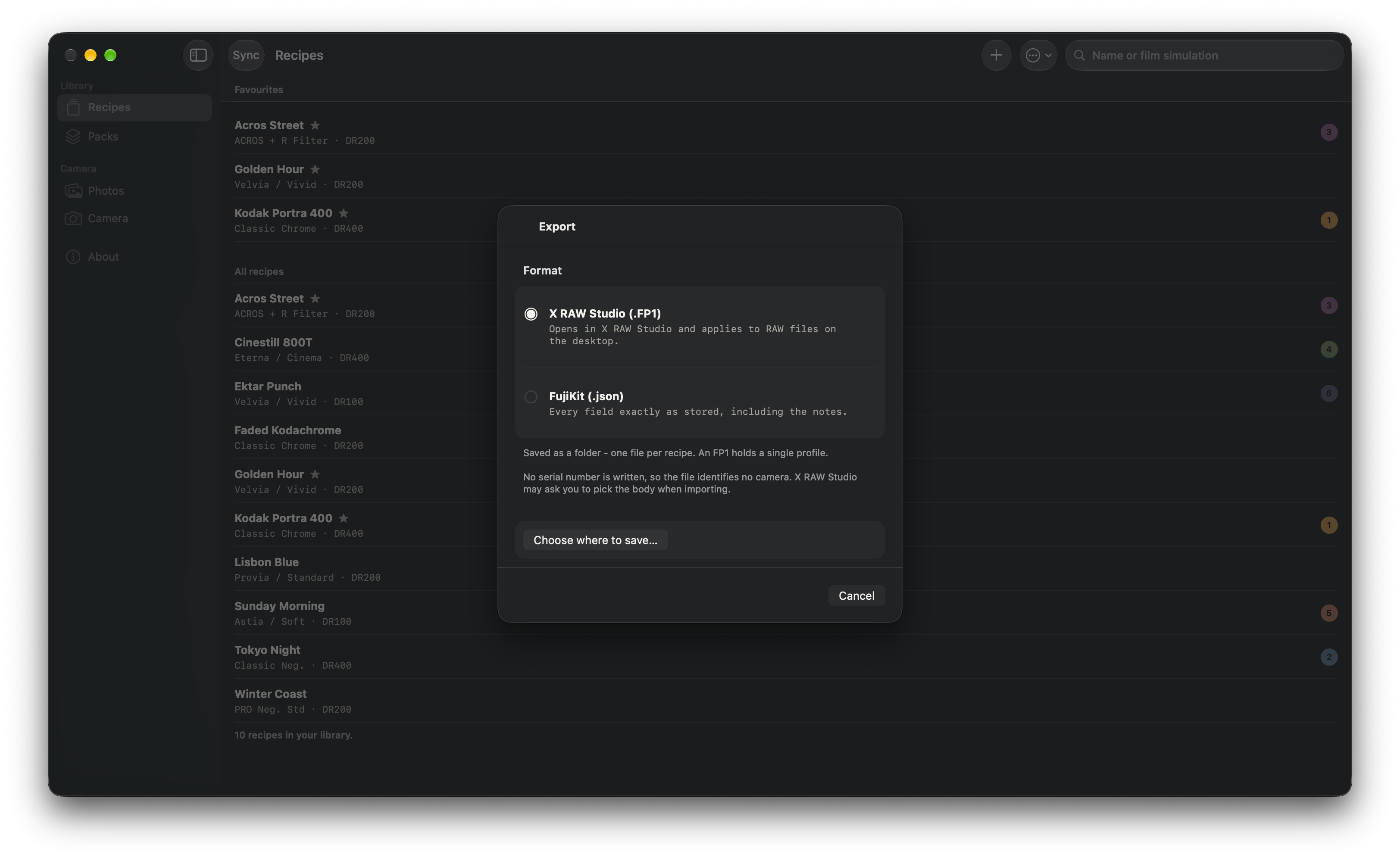Open Recipes in the sidebar
This screenshot has width=1400, height=860.
pos(134,107)
